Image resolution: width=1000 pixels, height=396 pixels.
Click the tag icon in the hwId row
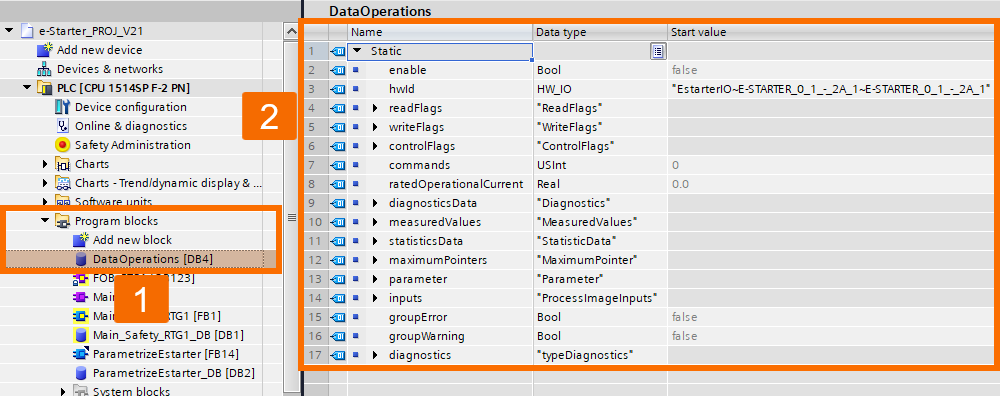pyautogui.click(x=338, y=89)
